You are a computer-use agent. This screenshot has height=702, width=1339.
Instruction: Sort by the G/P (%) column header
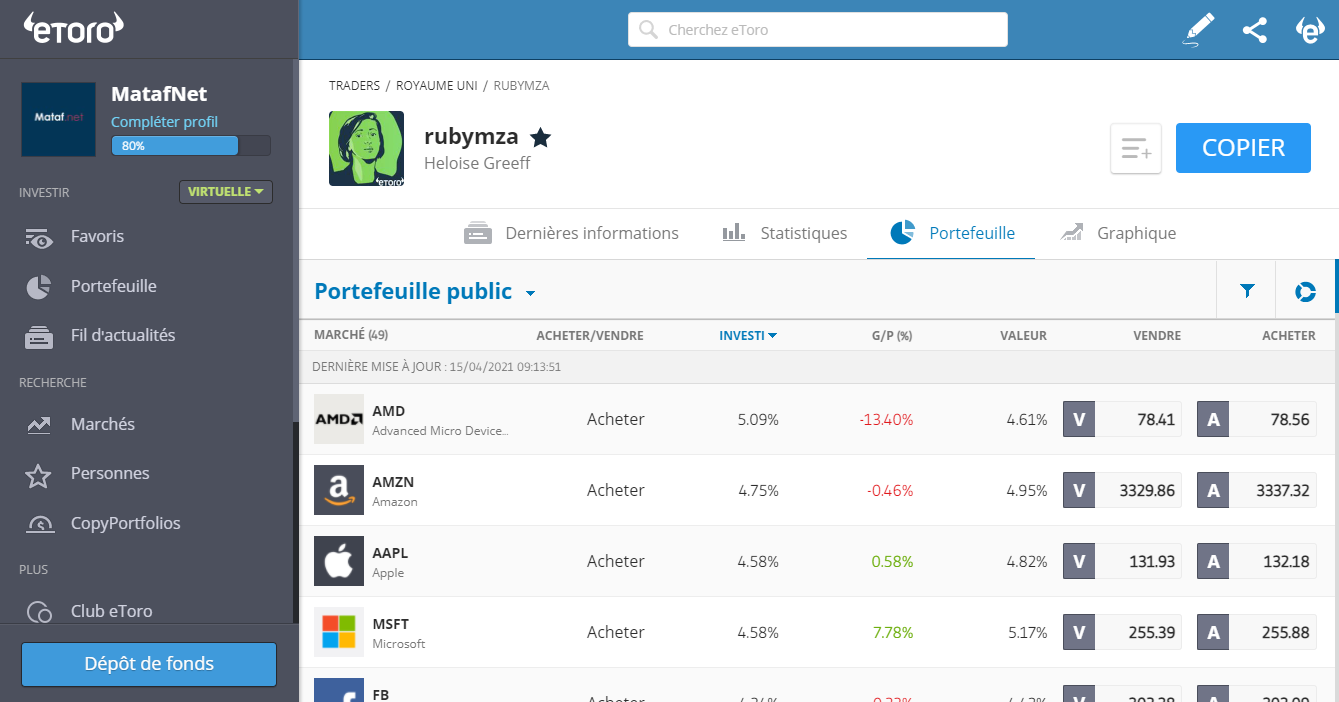pos(892,336)
